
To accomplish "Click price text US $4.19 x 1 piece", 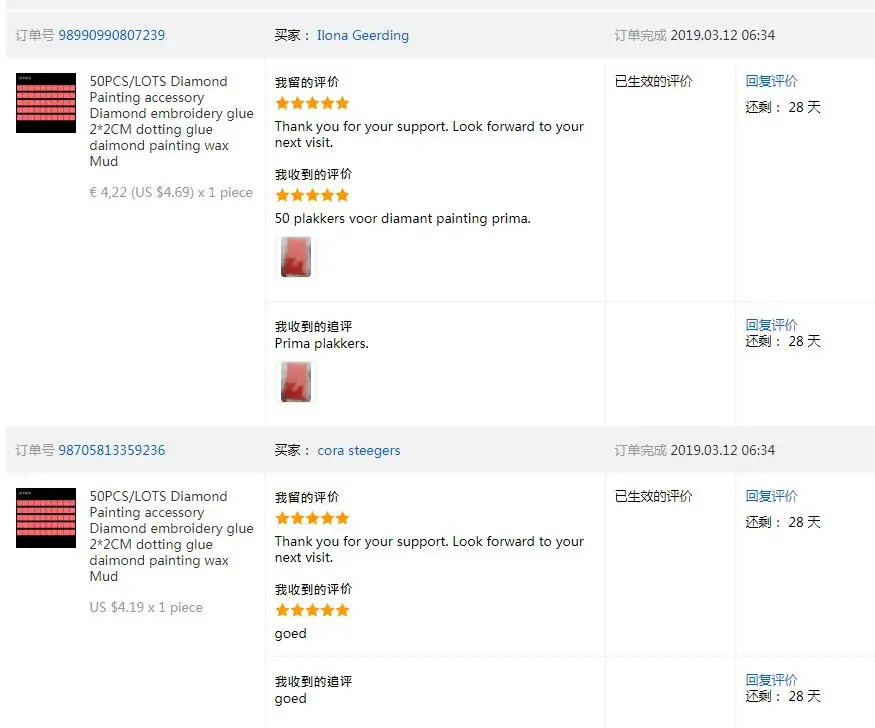I will pos(146,607).
